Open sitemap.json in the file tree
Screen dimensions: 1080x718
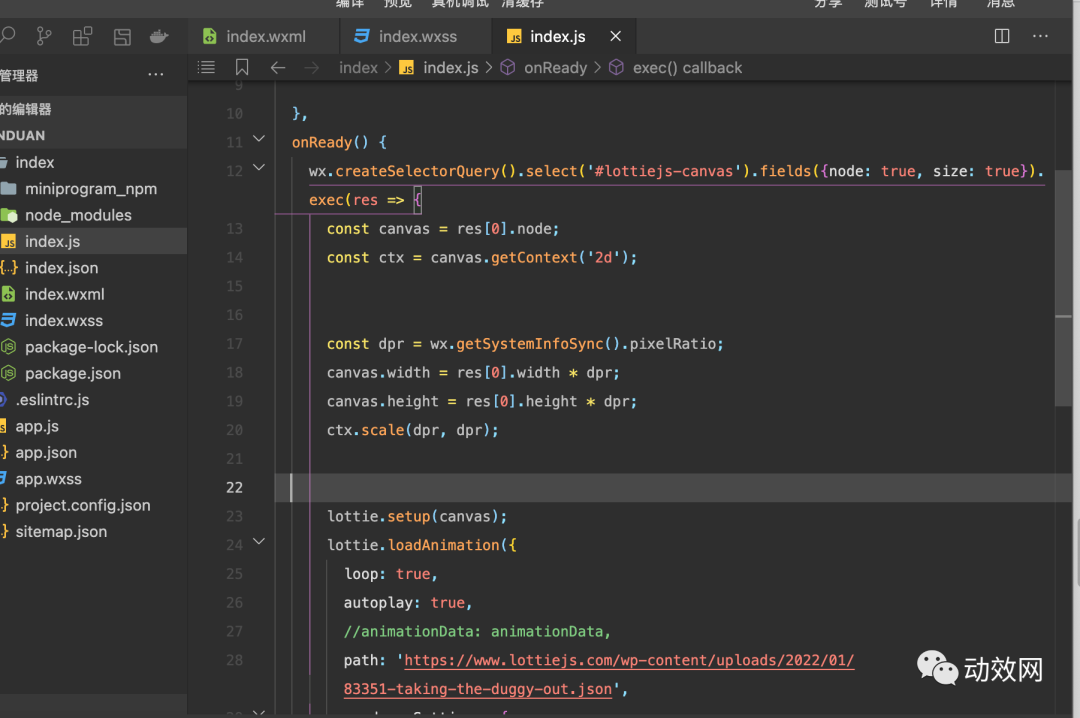coord(93,532)
